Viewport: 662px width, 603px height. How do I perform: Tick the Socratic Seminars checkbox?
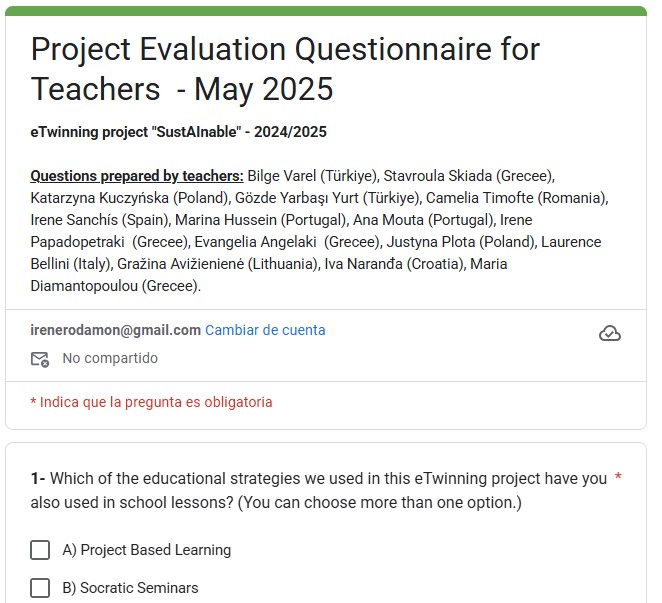tap(40, 588)
